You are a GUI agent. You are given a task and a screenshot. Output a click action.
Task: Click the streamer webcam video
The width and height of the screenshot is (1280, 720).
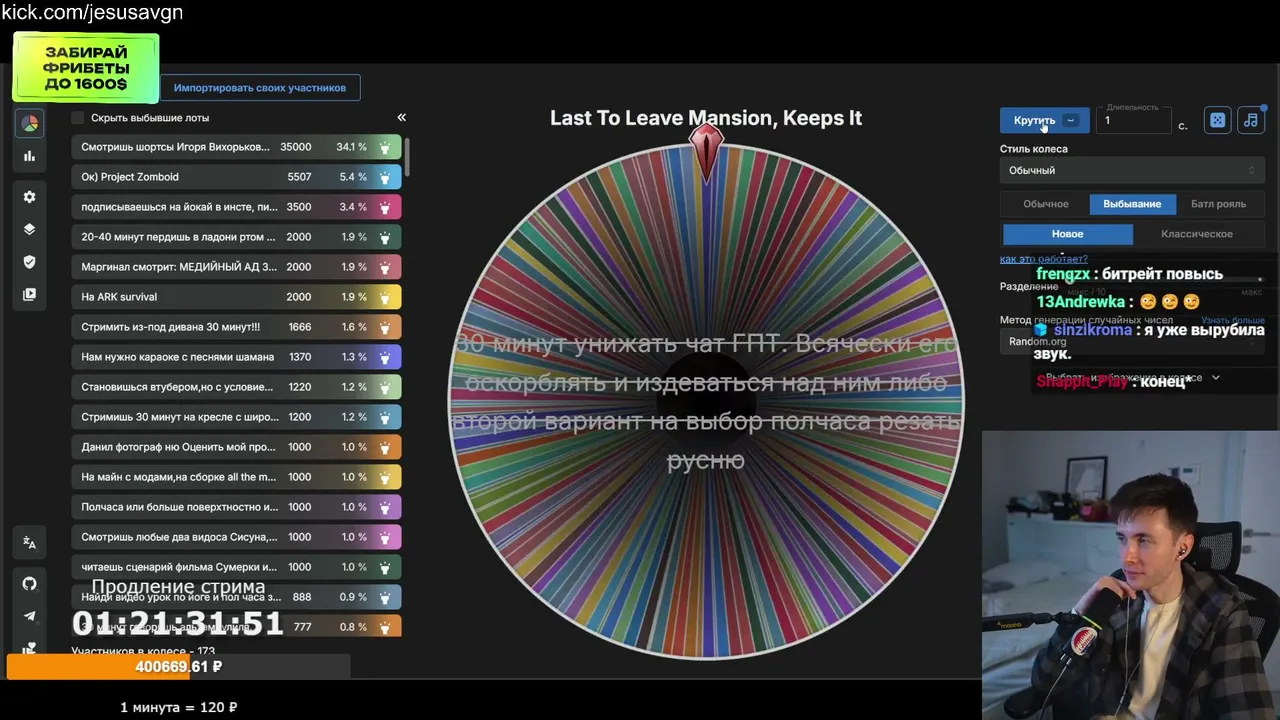point(1131,575)
